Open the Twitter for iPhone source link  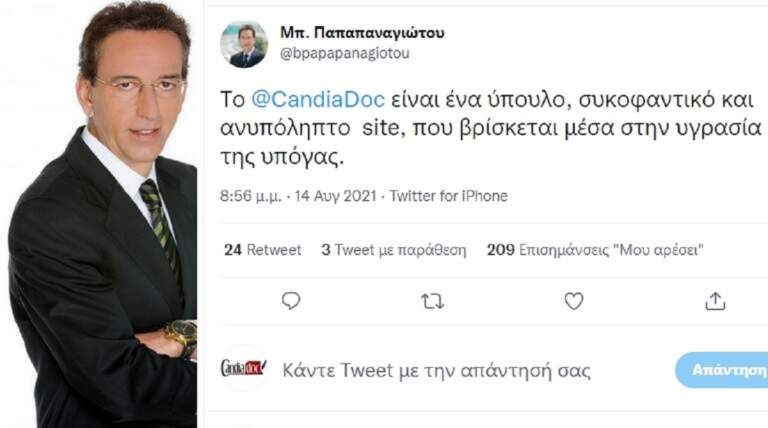coord(448,196)
